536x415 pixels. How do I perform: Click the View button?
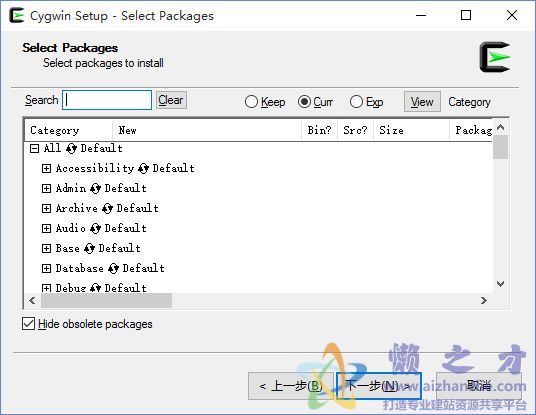pyautogui.click(x=422, y=102)
